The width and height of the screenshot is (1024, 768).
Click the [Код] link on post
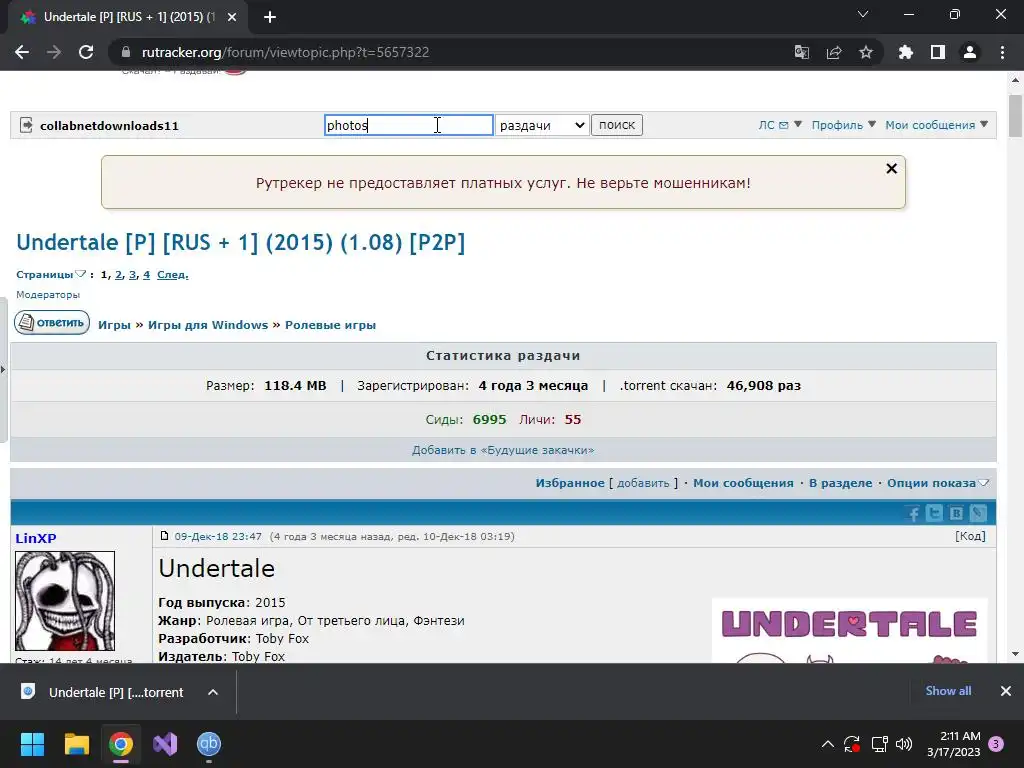pyautogui.click(x=970, y=536)
